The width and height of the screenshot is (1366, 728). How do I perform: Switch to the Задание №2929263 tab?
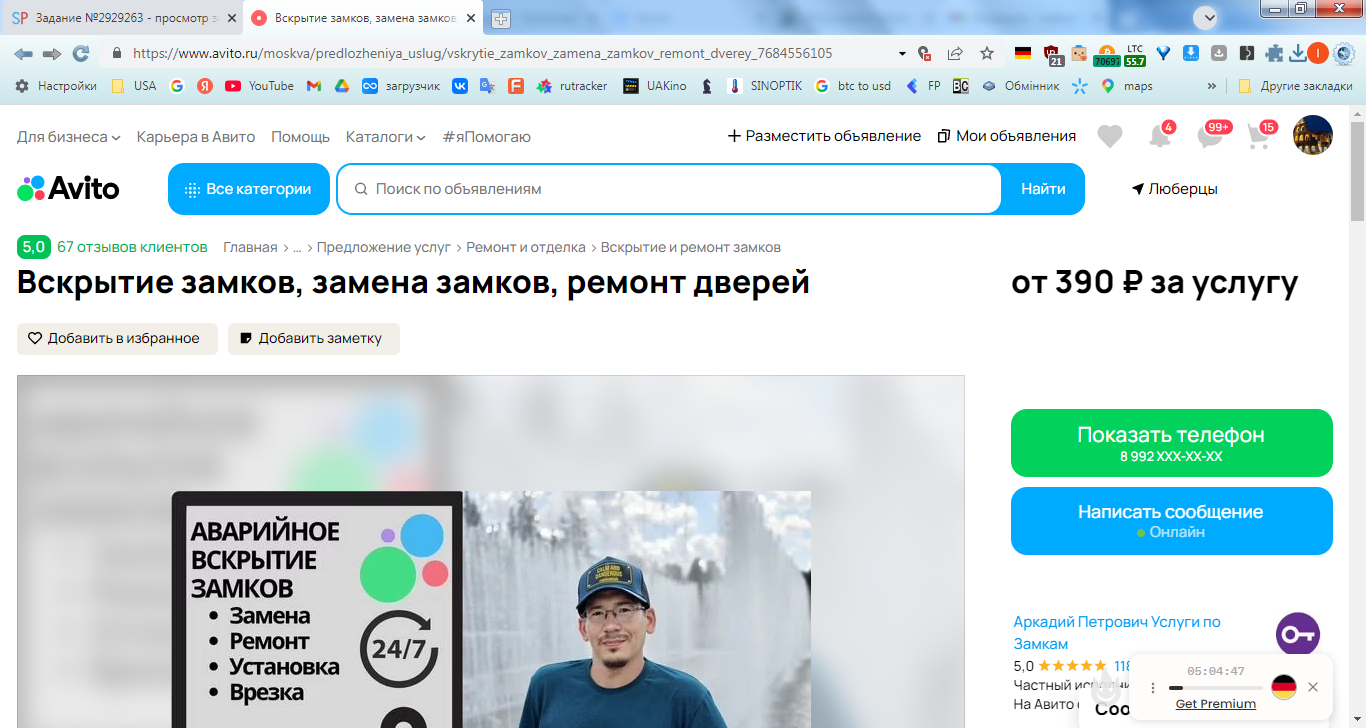click(123, 18)
